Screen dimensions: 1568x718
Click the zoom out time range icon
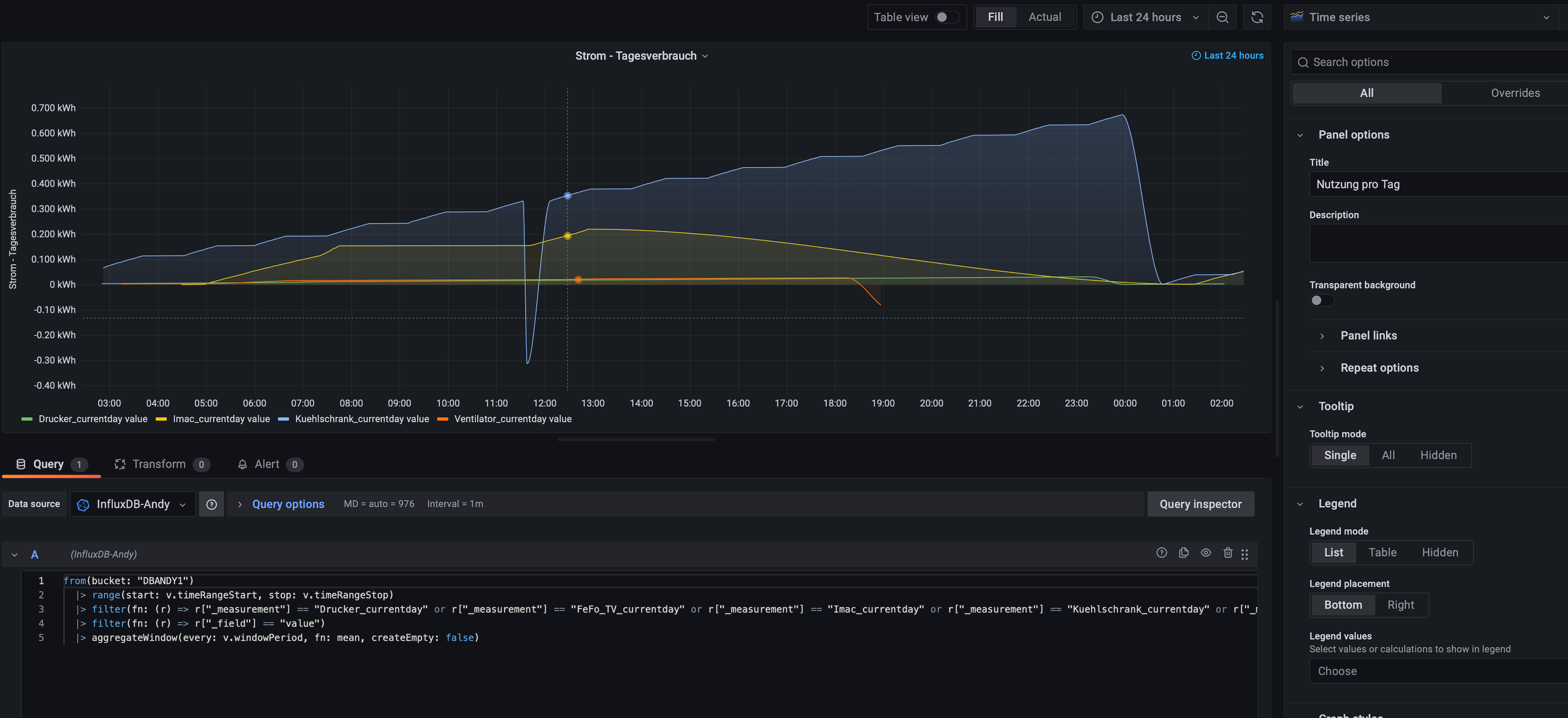click(x=1222, y=17)
